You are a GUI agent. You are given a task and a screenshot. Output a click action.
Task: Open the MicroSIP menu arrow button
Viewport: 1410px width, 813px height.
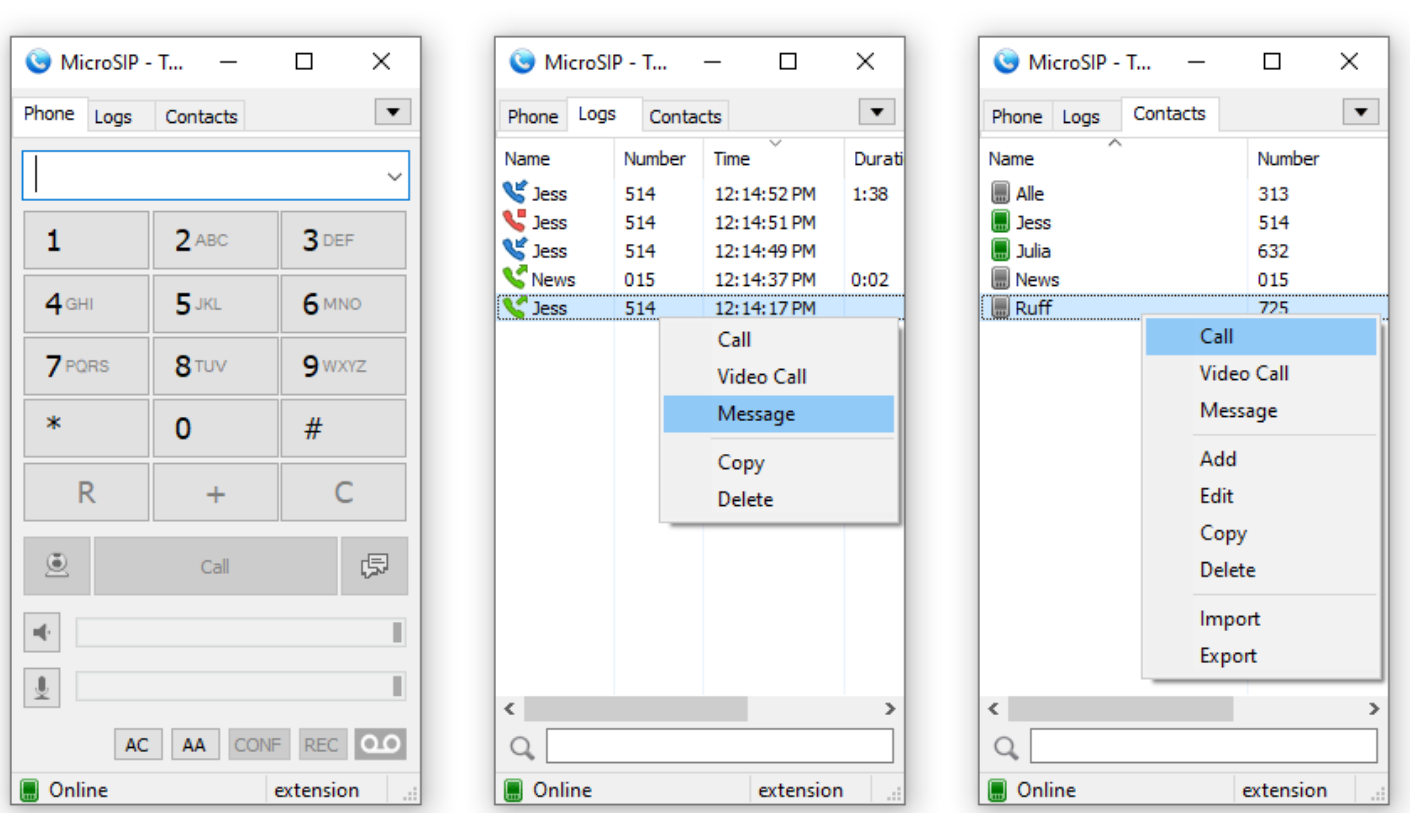(392, 111)
